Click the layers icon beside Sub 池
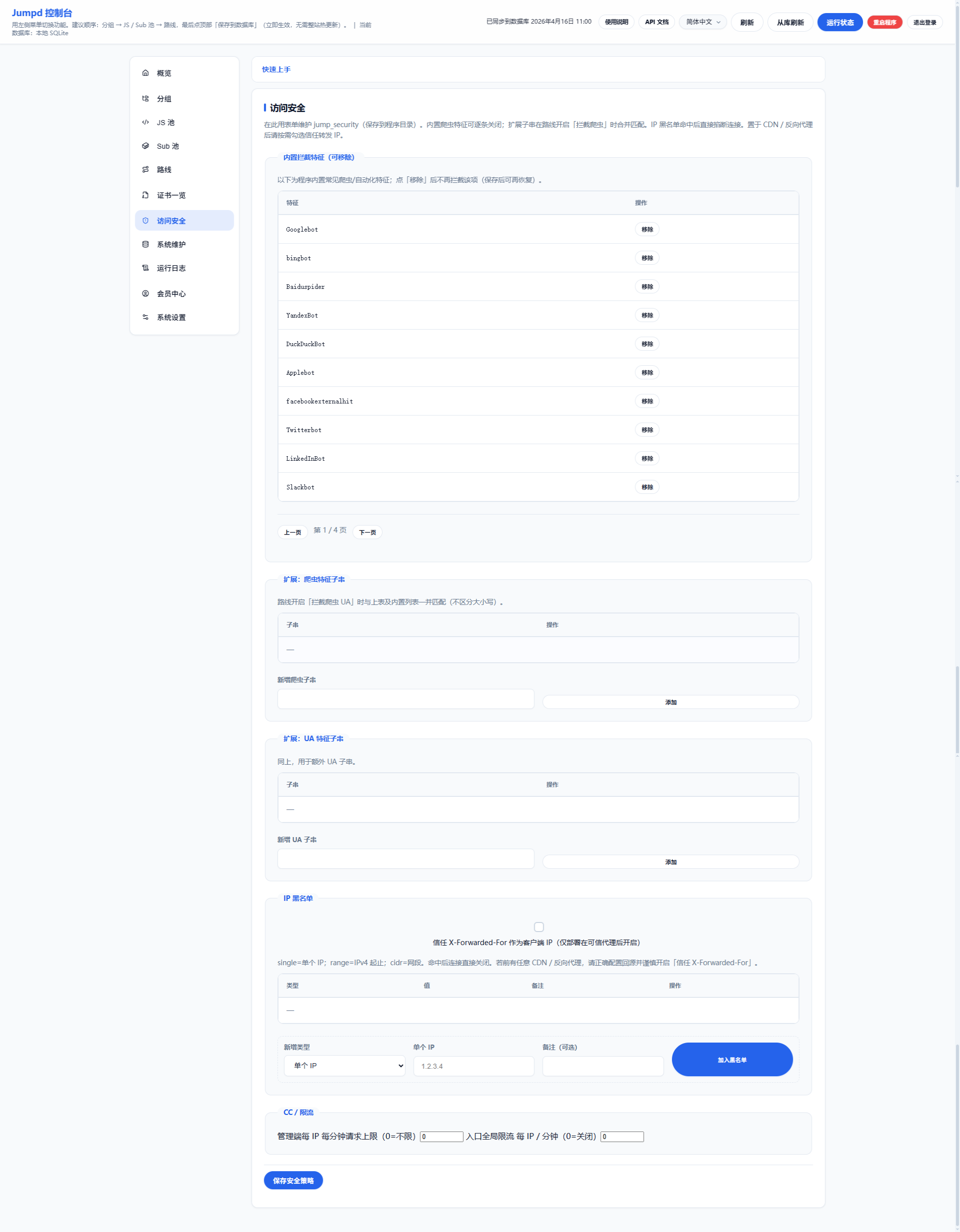Viewport: 960px width, 1232px height. (146, 146)
